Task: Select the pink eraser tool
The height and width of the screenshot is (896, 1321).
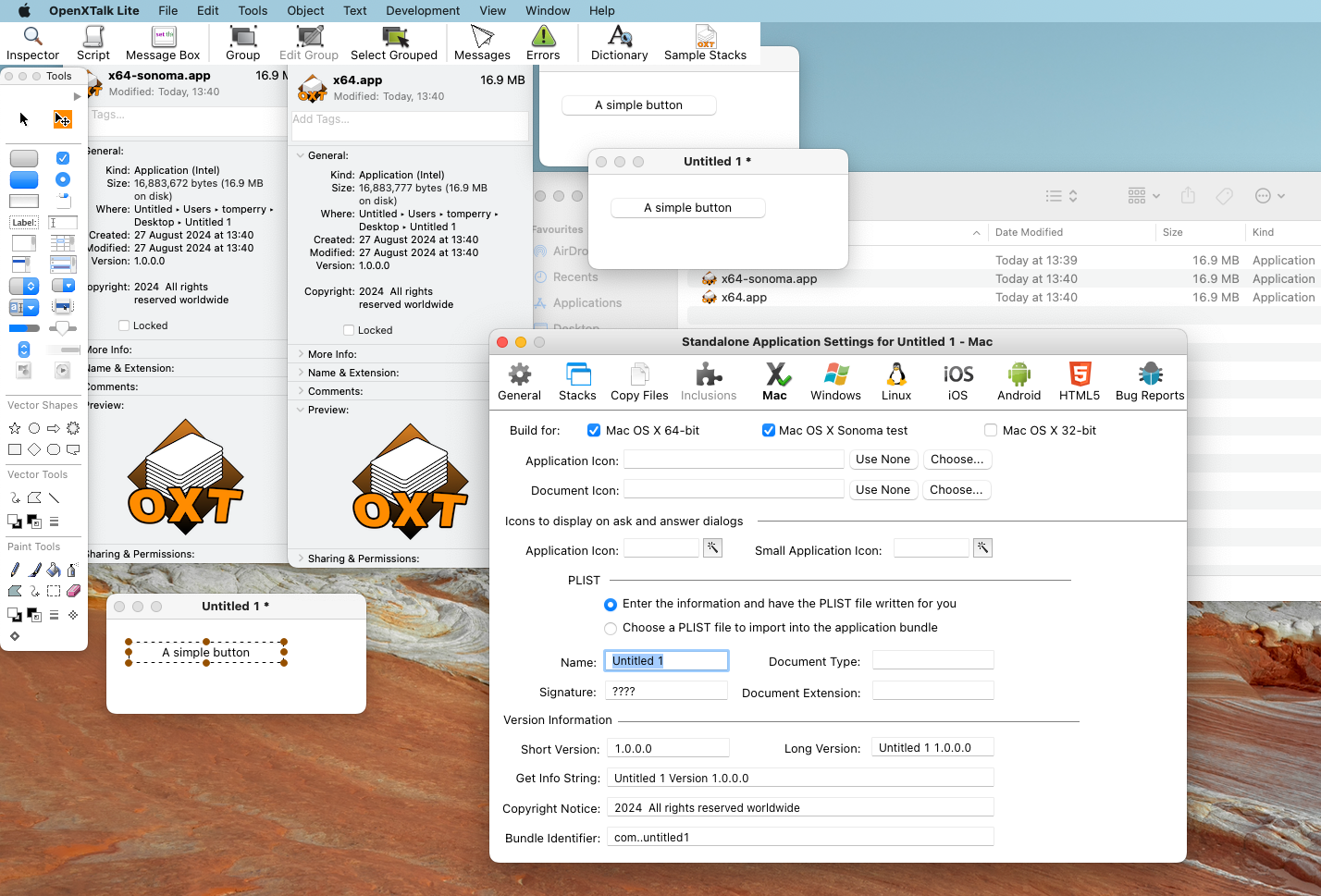Action: click(74, 591)
